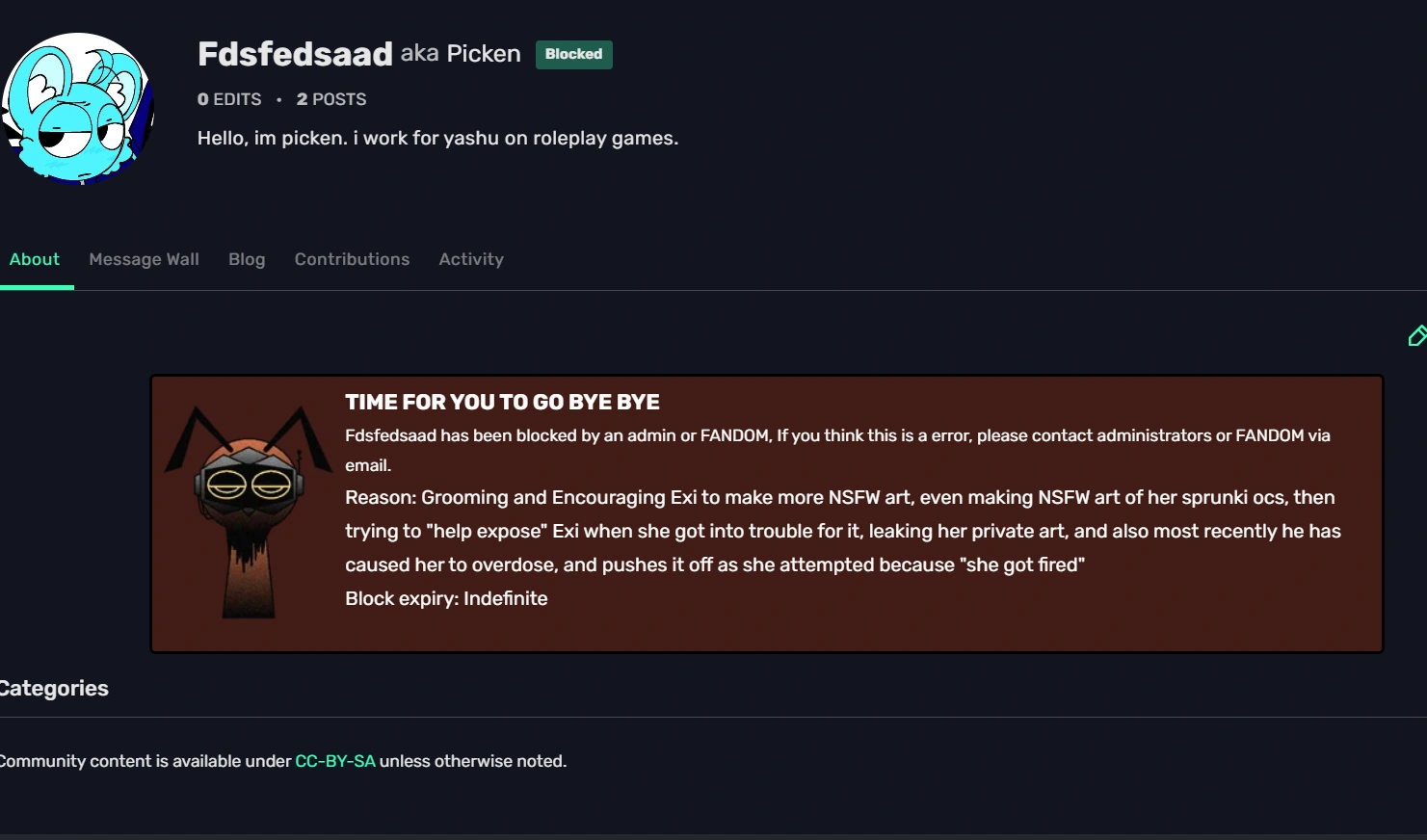Click the Categories heading
1427x840 pixels.
point(54,688)
